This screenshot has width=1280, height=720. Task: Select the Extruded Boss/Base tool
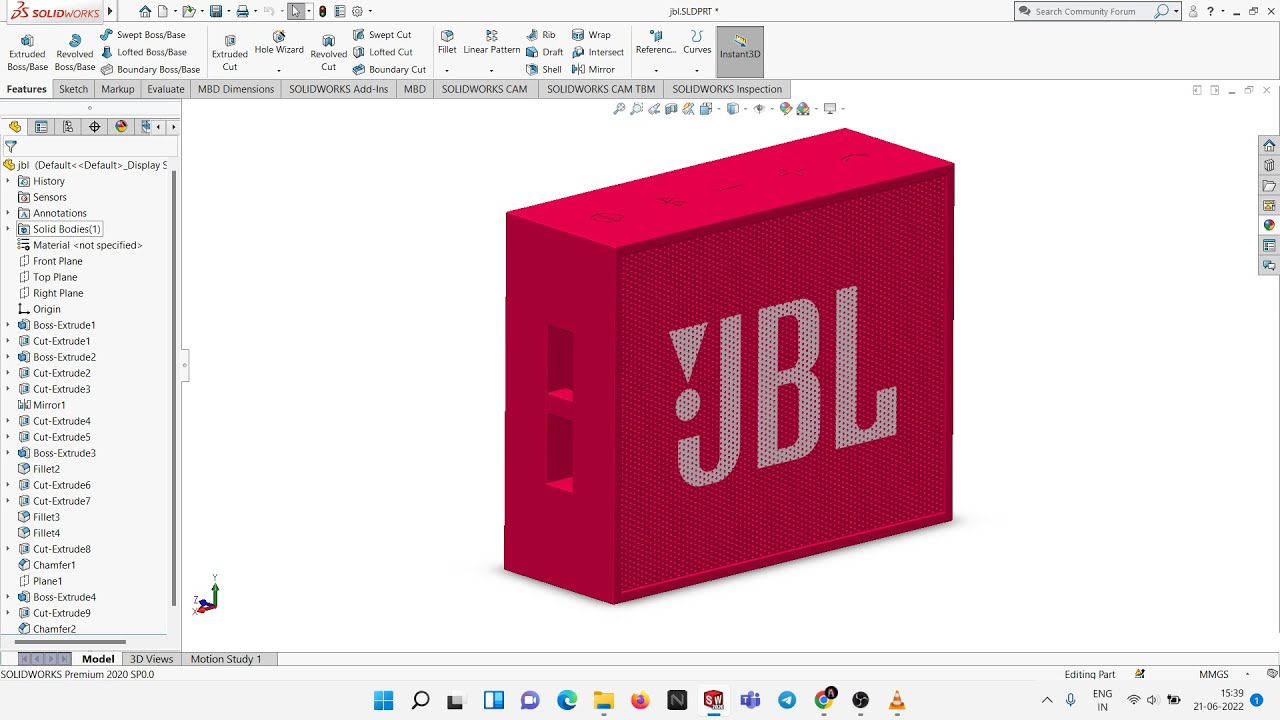tap(27, 52)
